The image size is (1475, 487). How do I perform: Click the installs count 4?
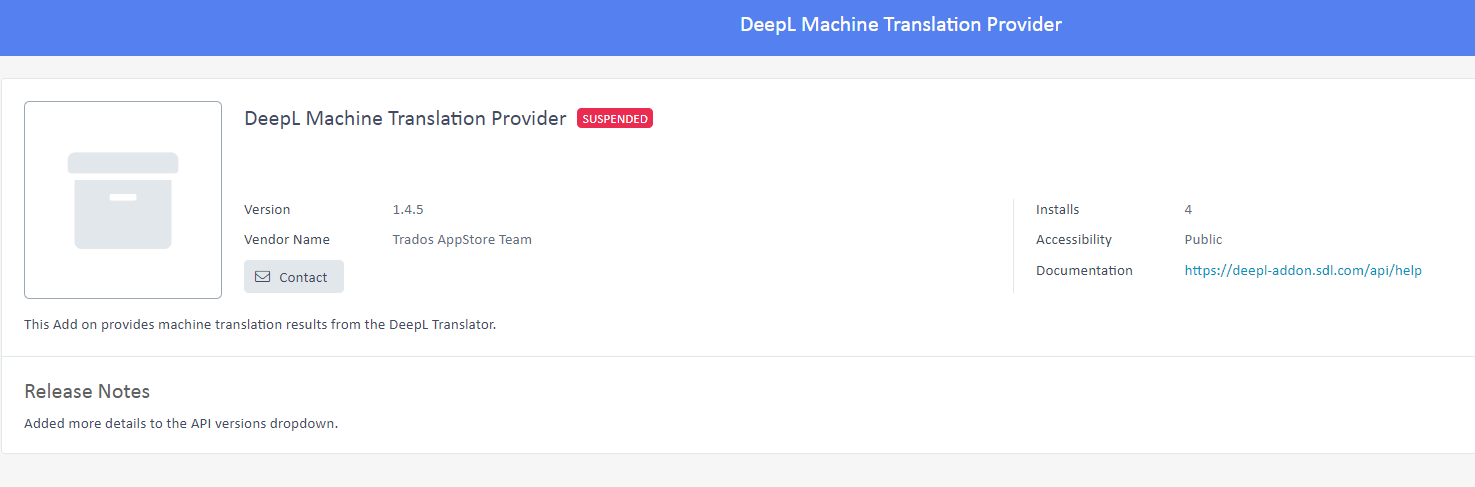[1188, 210]
